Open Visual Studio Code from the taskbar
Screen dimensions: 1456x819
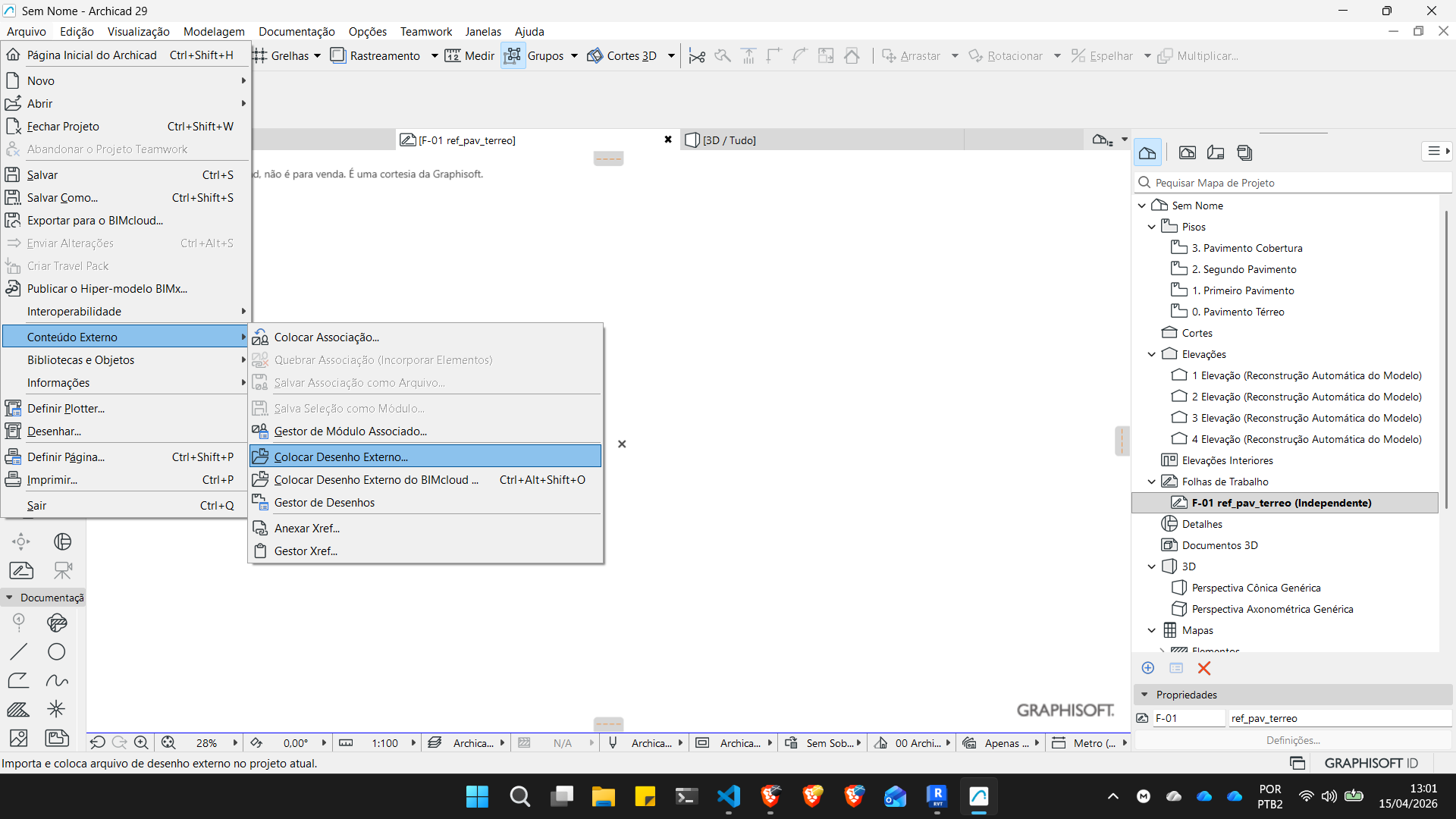pos(729,796)
